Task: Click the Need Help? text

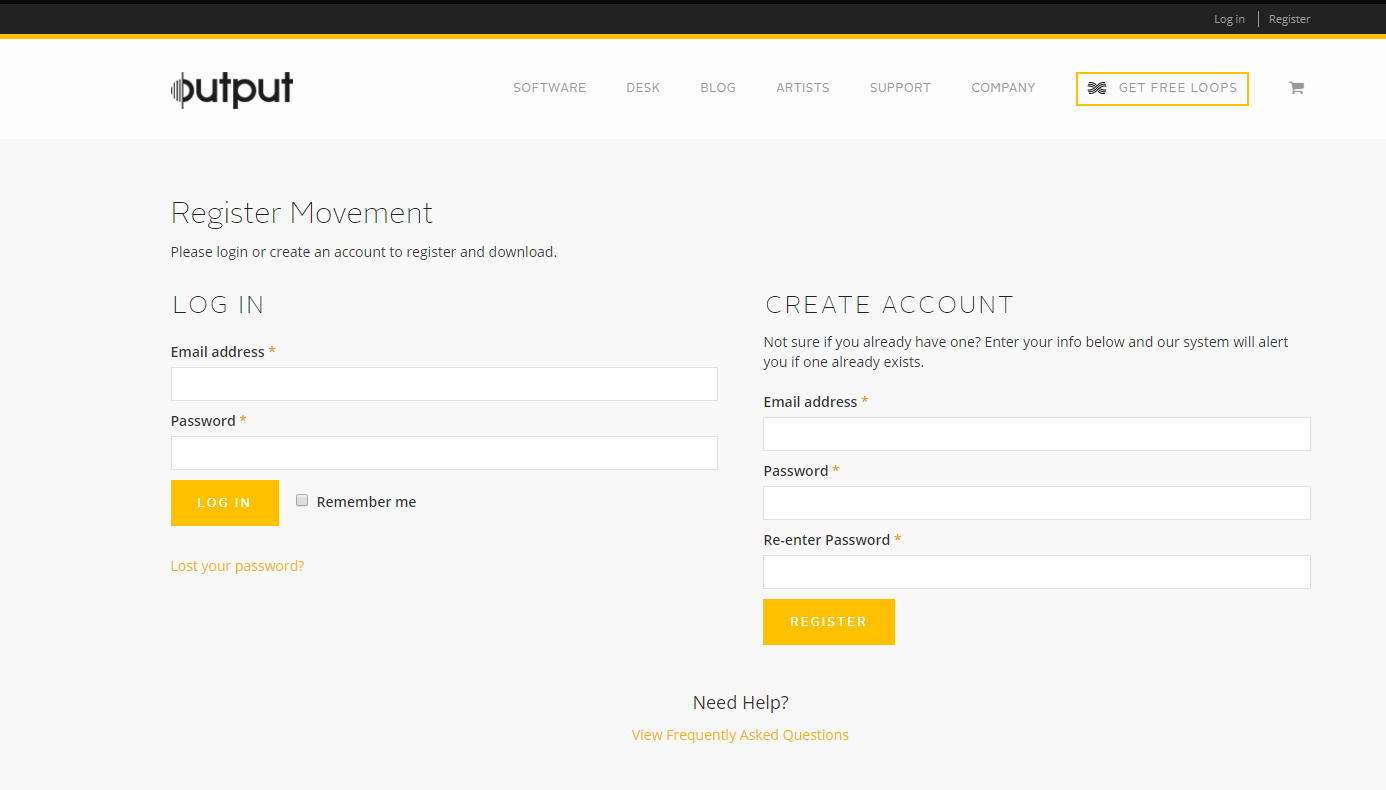Action: click(x=741, y=703)
